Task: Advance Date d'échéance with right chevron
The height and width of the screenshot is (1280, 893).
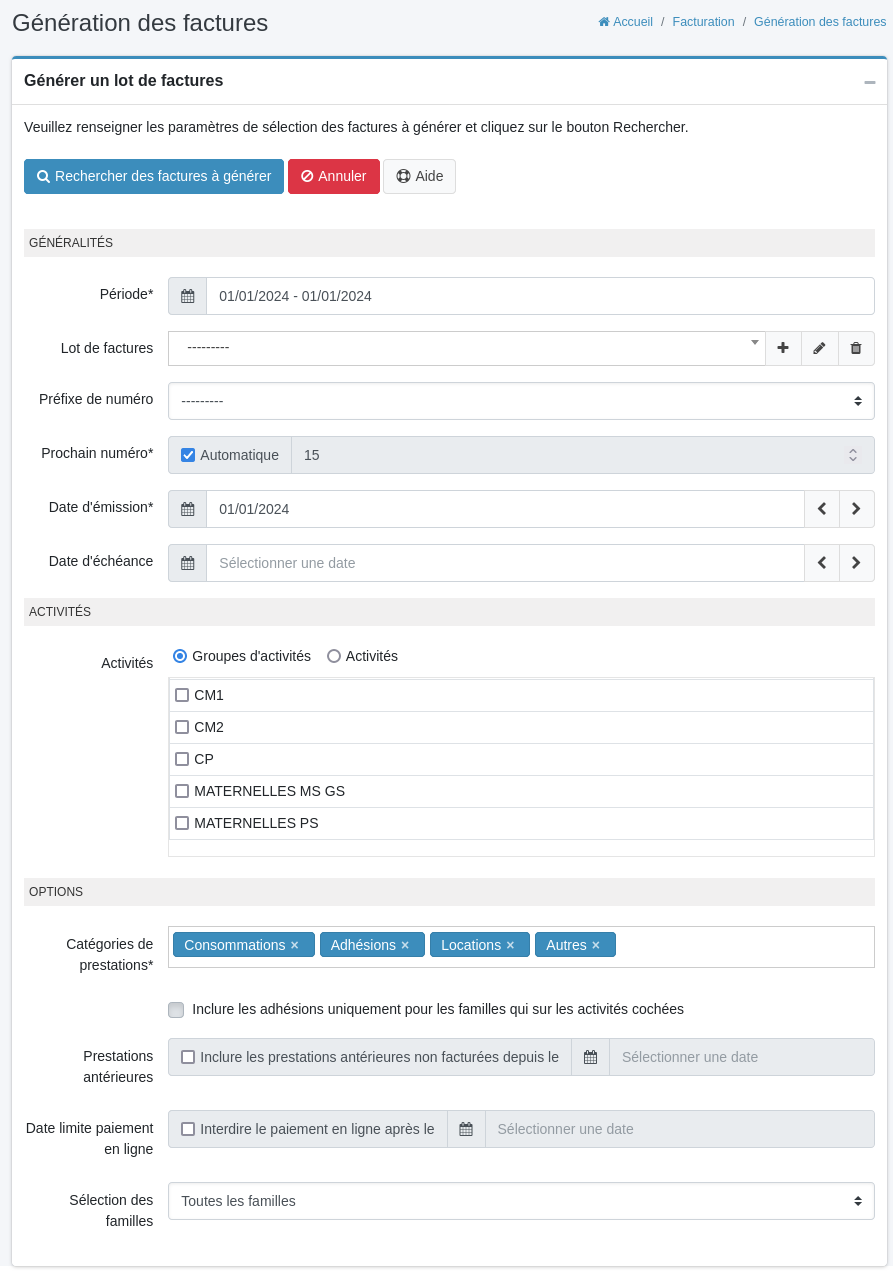Action: point(856,563)
